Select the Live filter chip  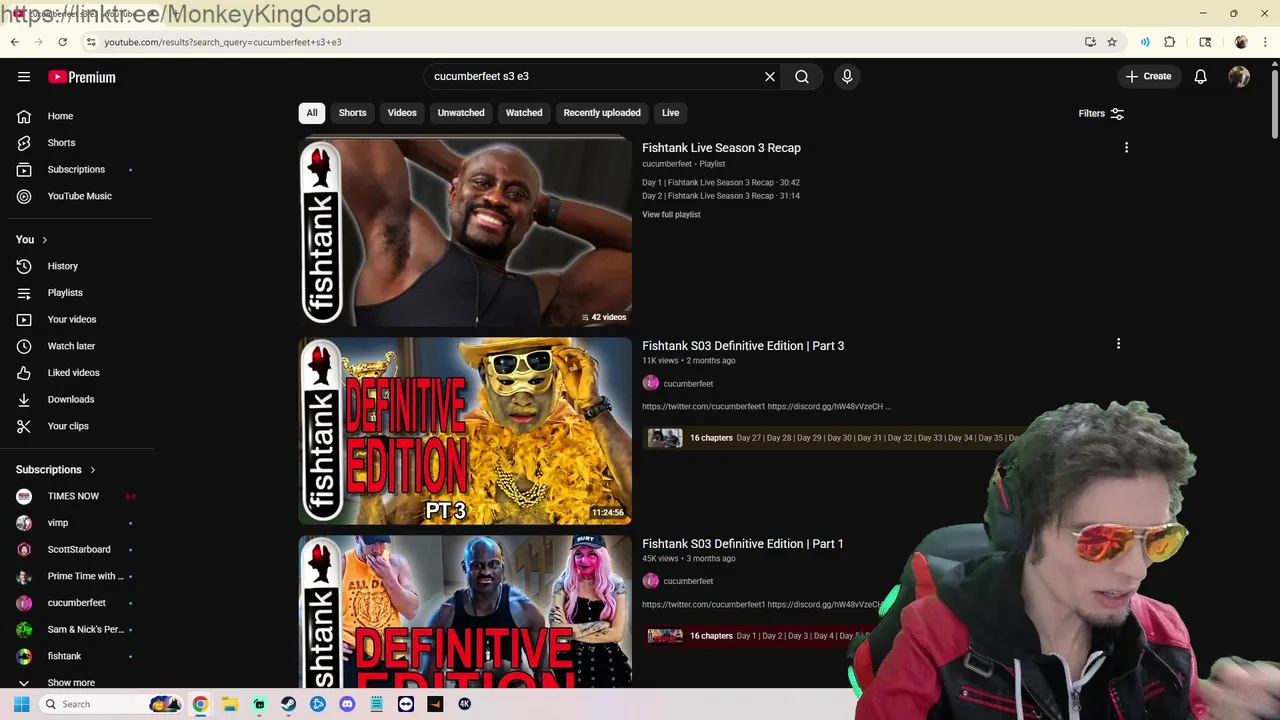tap(670, 113)
